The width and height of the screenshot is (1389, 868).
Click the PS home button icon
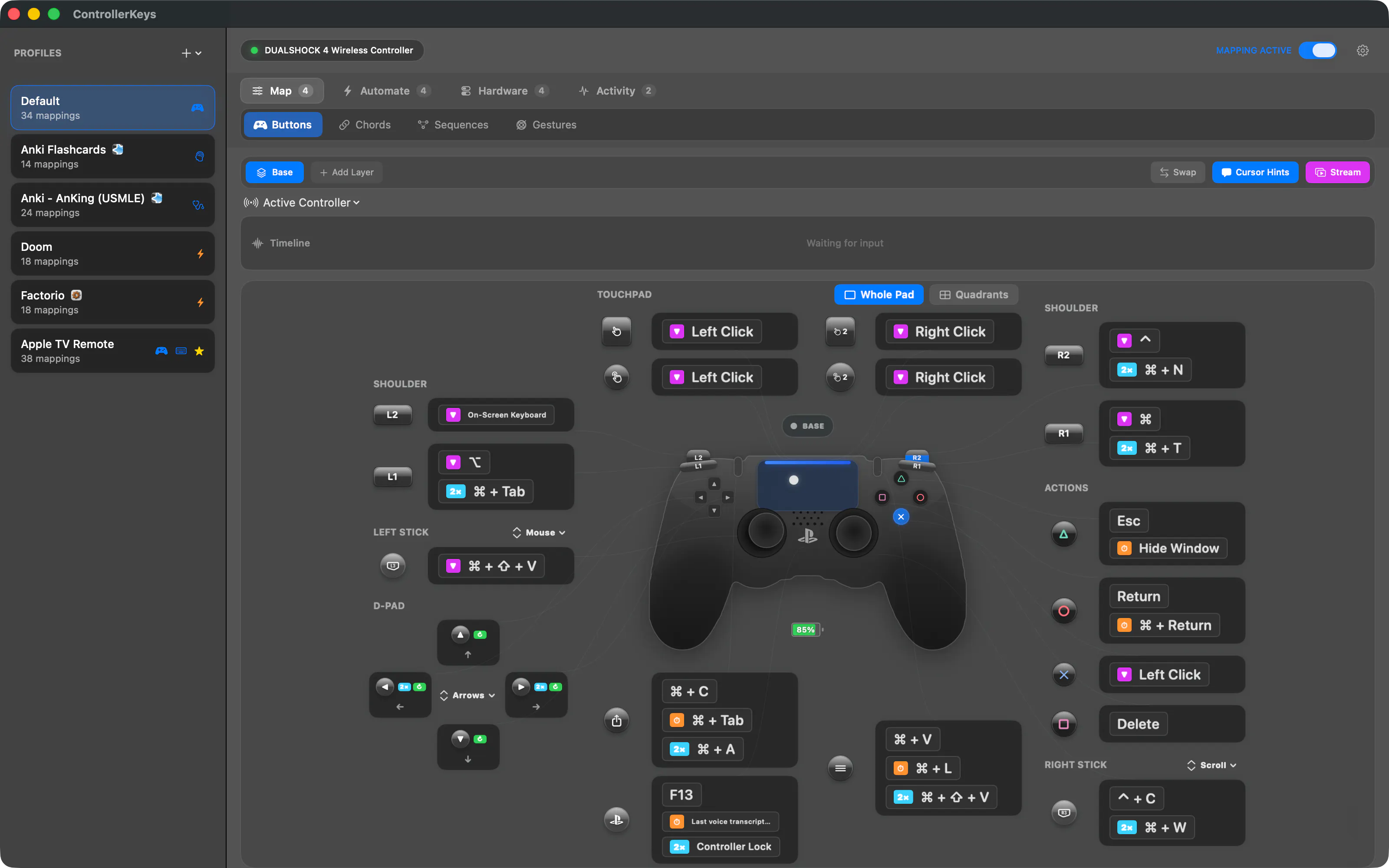click(x=616, y=819)
